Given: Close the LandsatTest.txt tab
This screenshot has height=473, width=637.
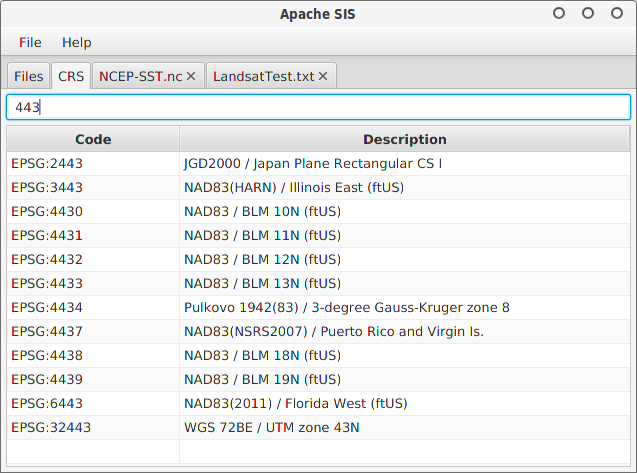Looking at the screenshot, I should coord(323,76).
